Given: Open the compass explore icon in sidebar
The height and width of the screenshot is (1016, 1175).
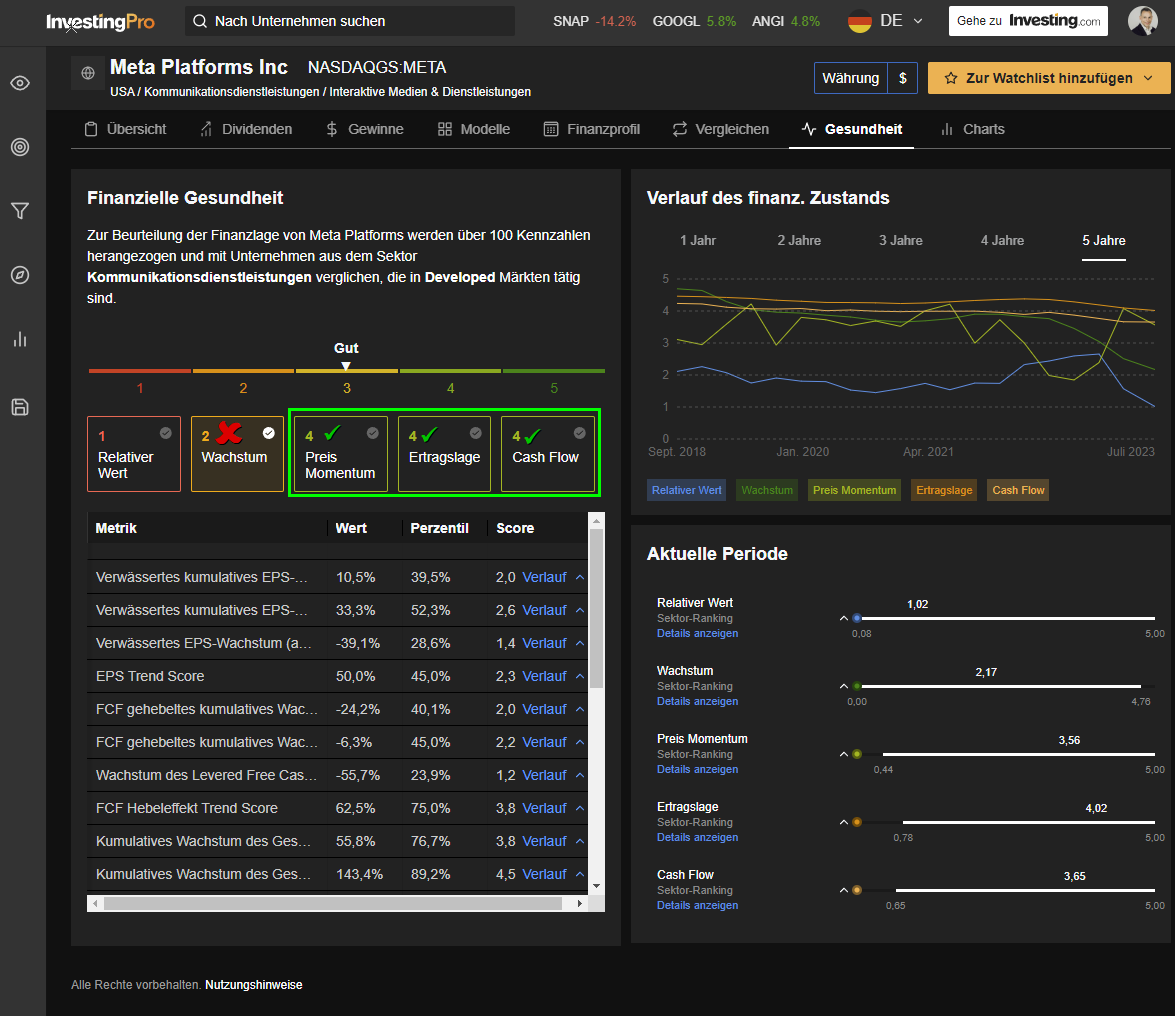Looking at the screenshot, I should 20,275.
